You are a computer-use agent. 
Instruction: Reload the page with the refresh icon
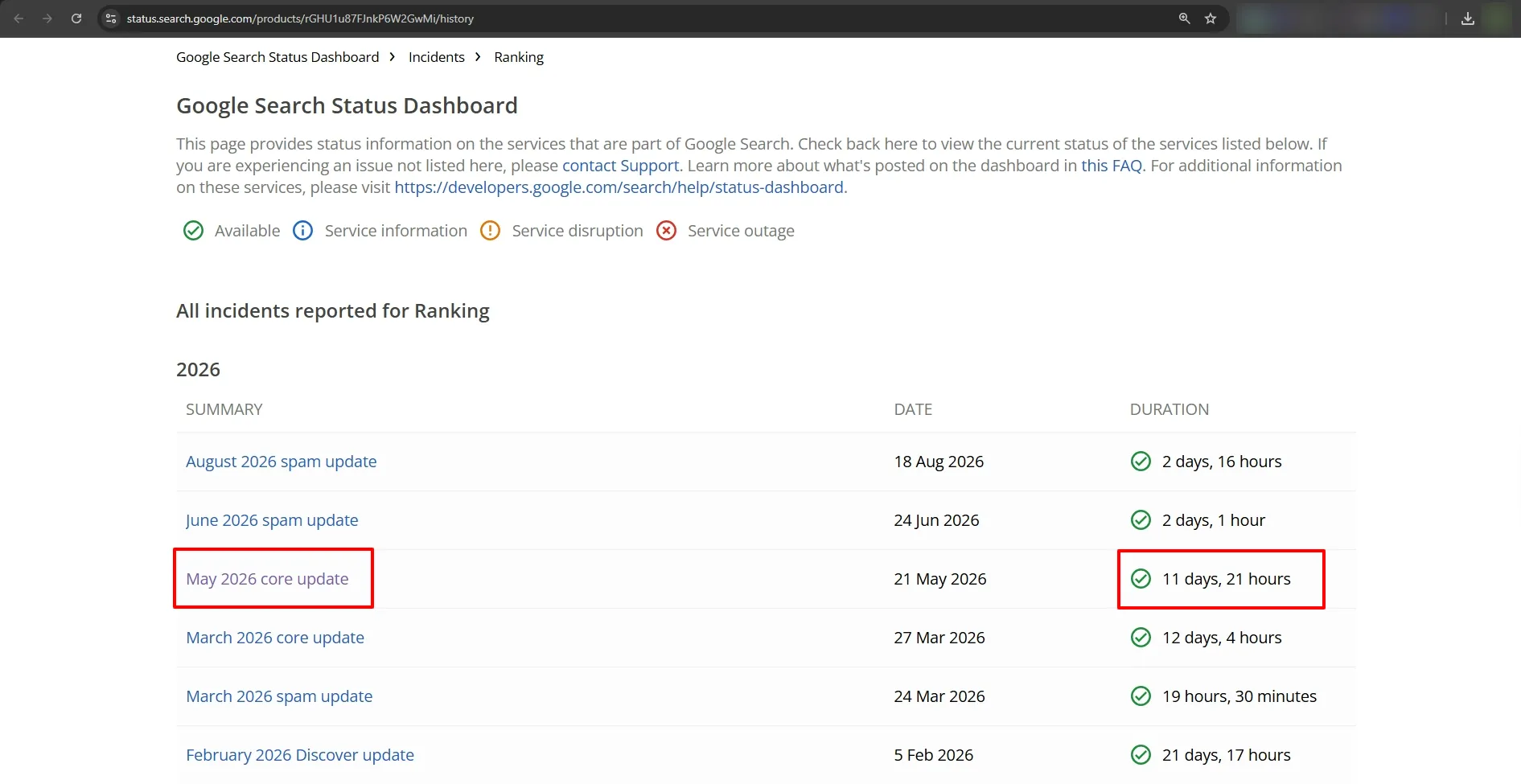pos(76,18)
